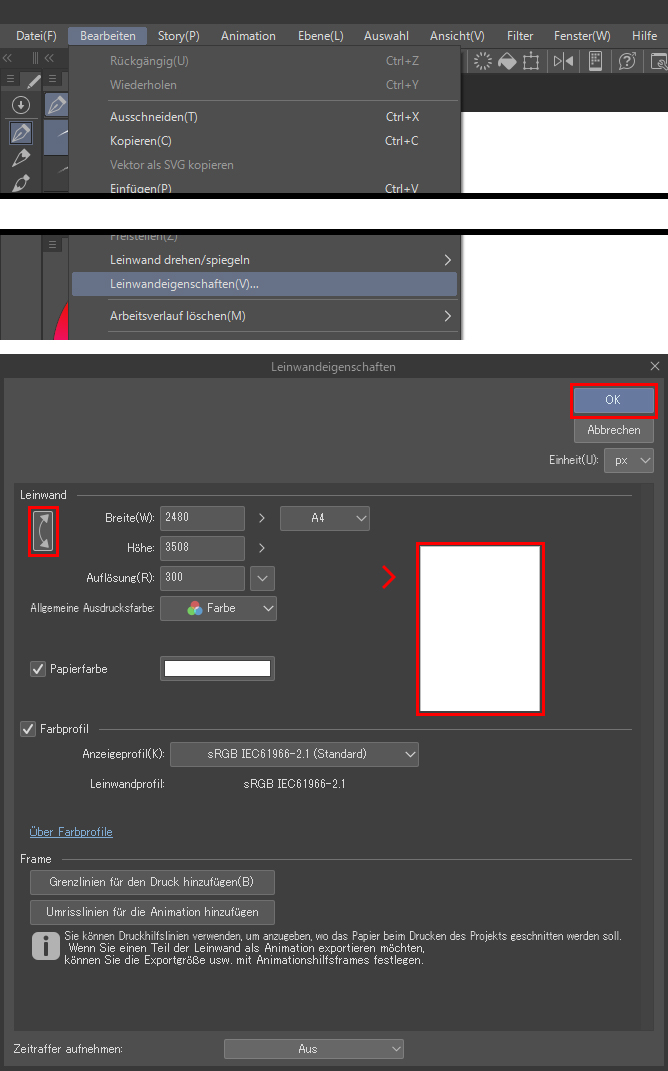
Task: Open the Filter menu
Action: click(520, 36)
